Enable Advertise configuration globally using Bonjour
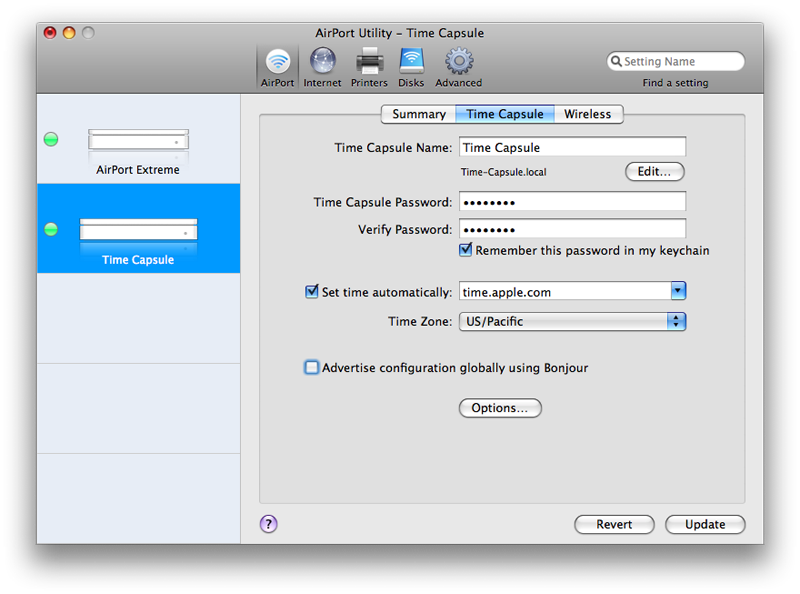The width and height of the screenshot is (800, 594). click(x=311, y=367)
